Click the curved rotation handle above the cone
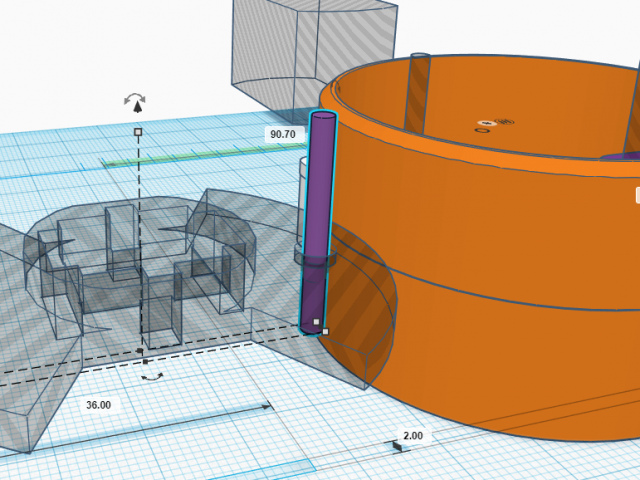 click(135, 97)
